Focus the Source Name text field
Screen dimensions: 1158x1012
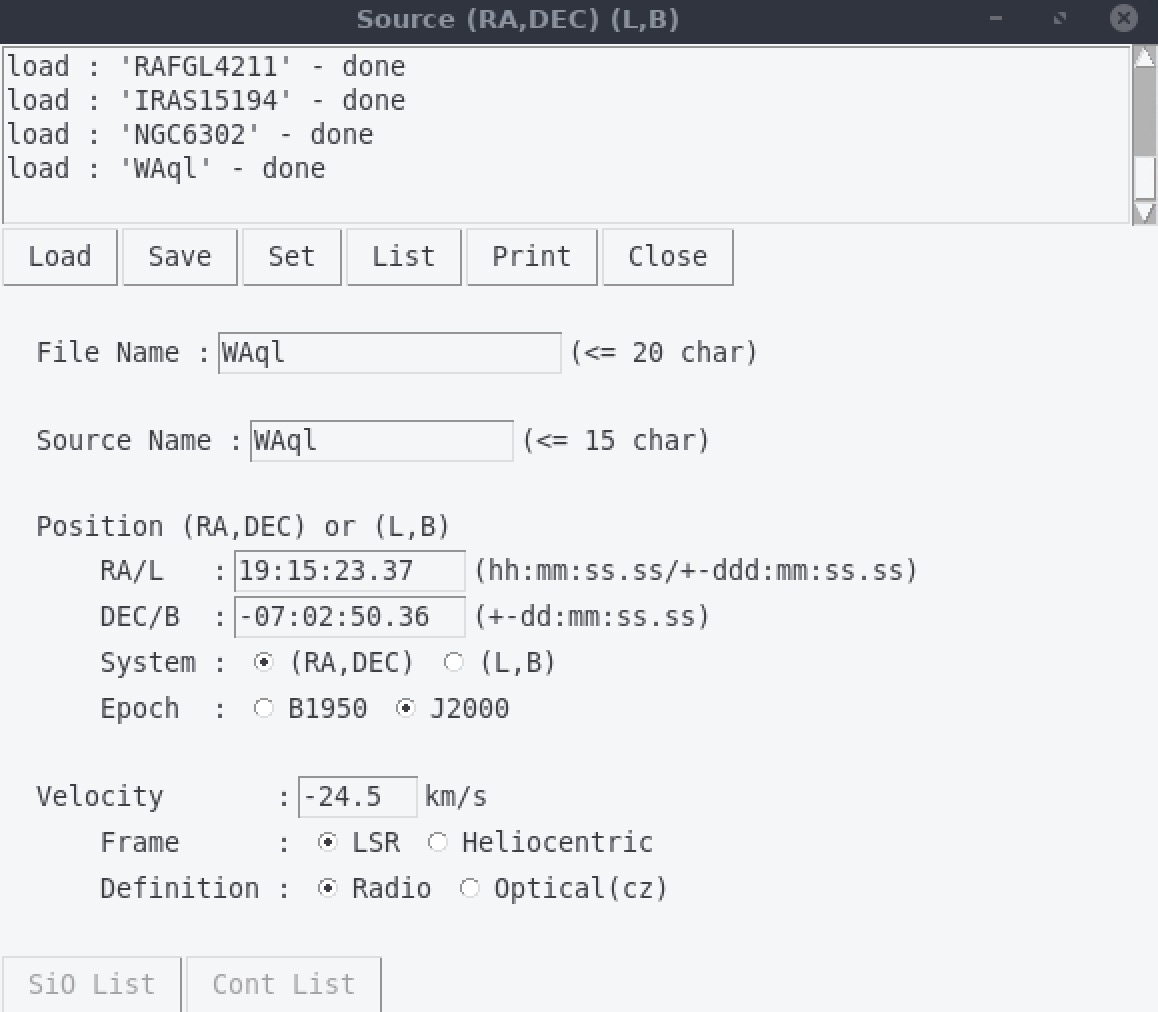381,441
